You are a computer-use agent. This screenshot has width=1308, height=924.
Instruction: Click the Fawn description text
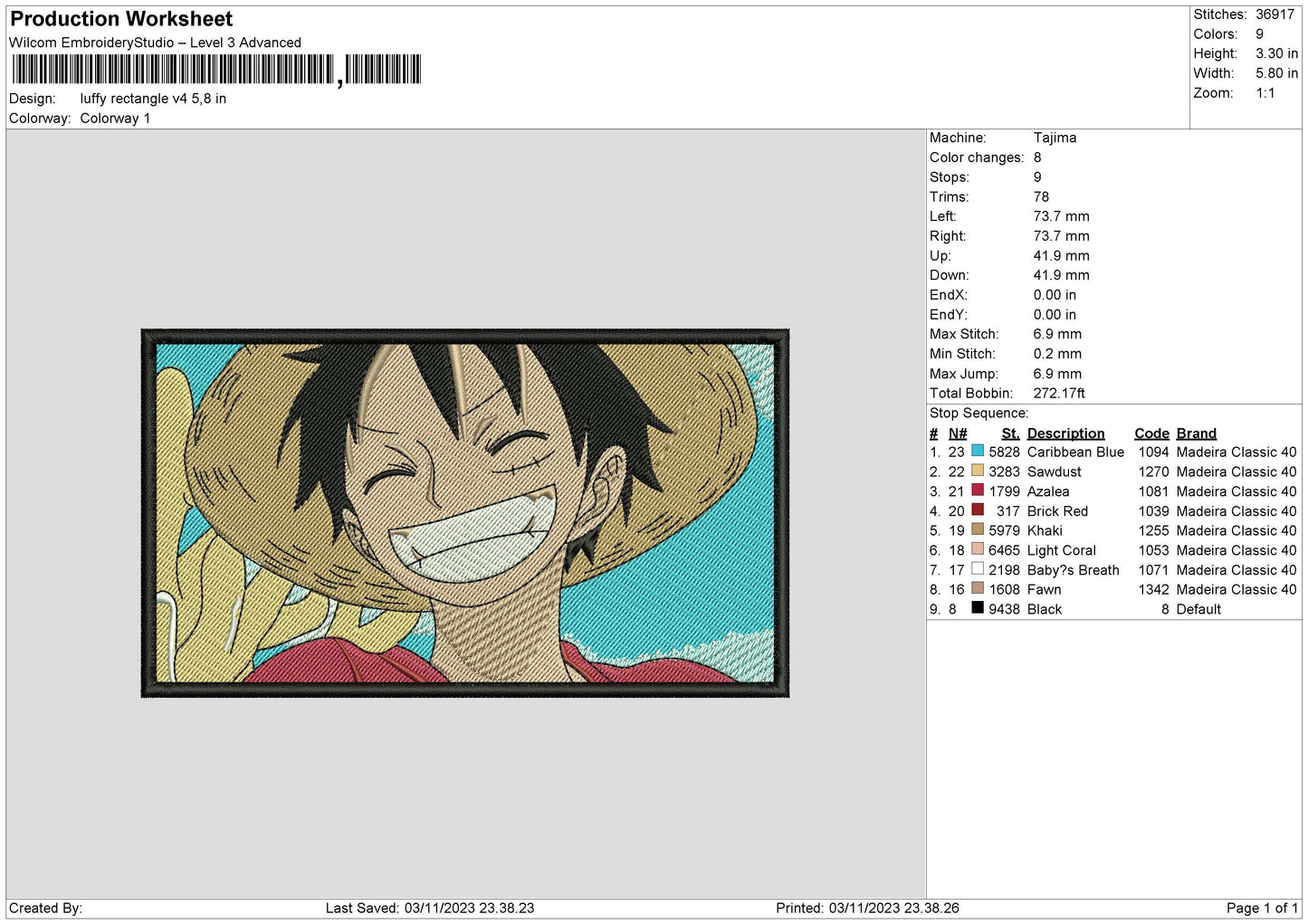point(1044,590)
